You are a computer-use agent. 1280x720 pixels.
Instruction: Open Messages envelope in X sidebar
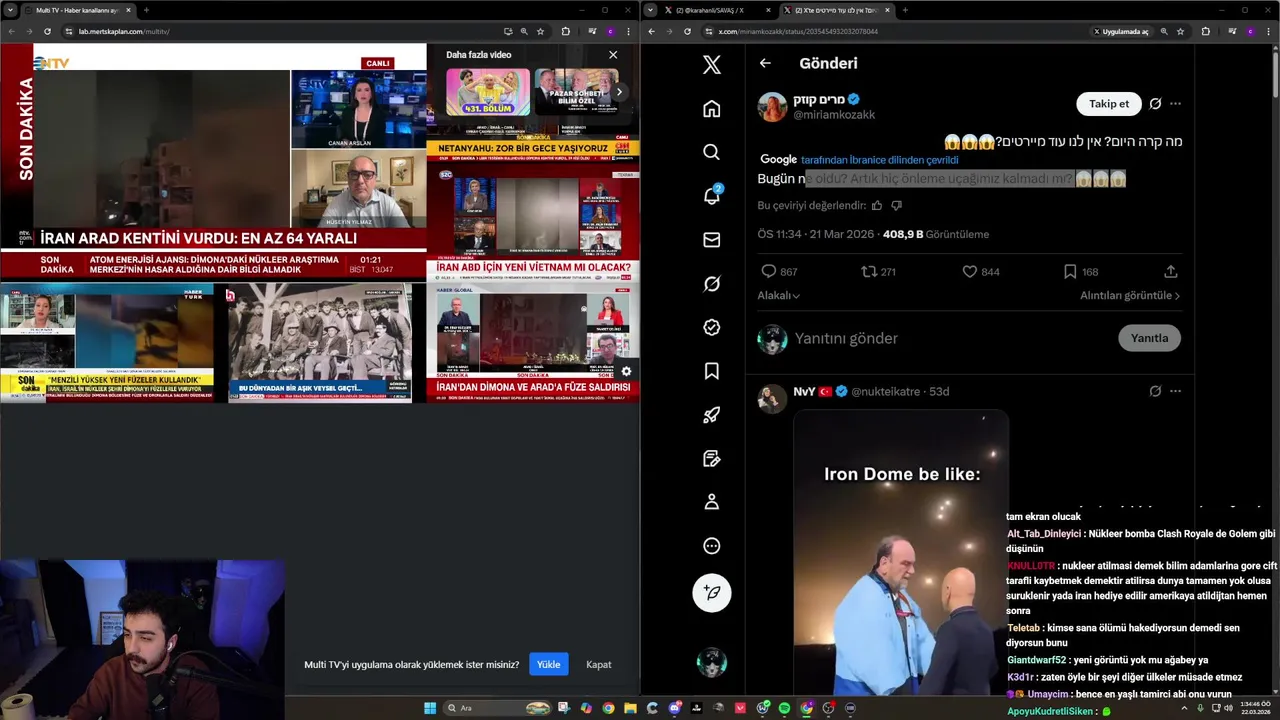point(712,240)
